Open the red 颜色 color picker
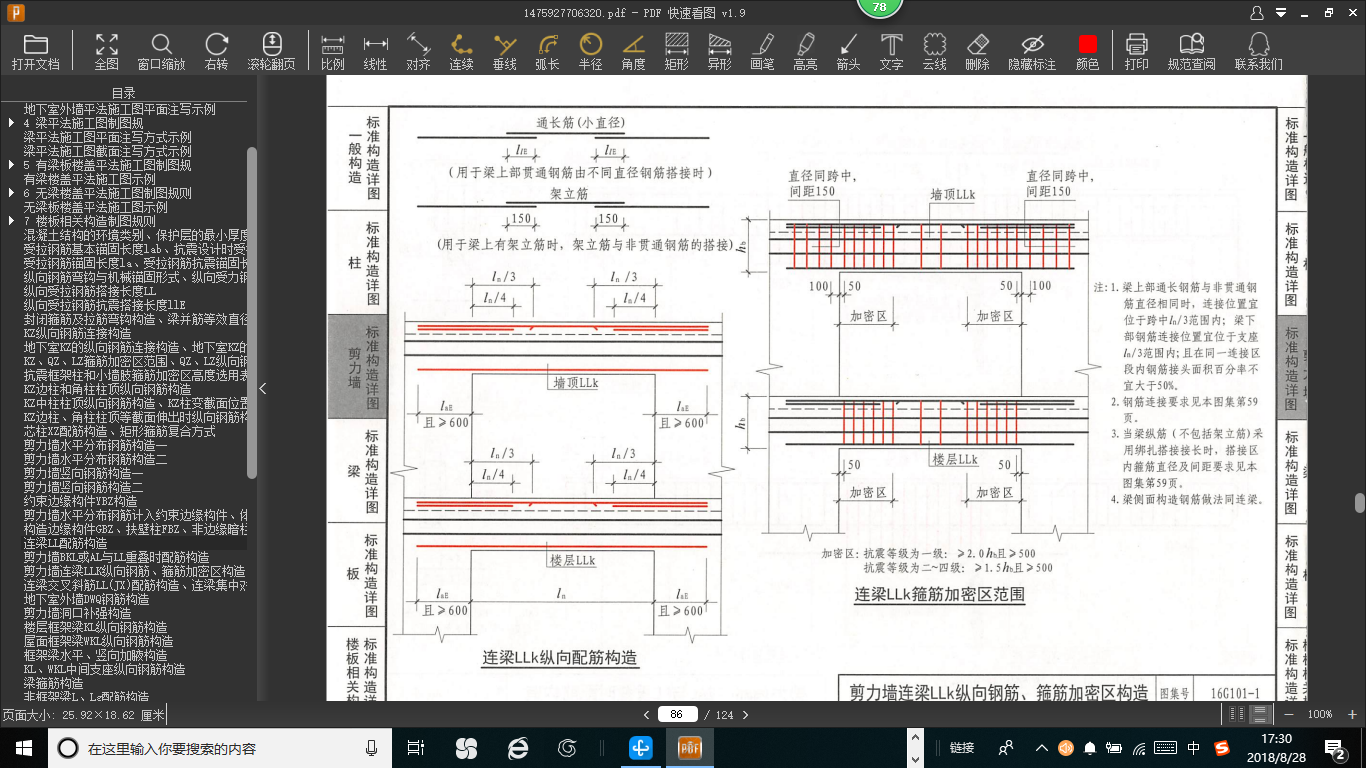Image resolution: width=1366 pixels, height=768 pixels. point(1087,51)
